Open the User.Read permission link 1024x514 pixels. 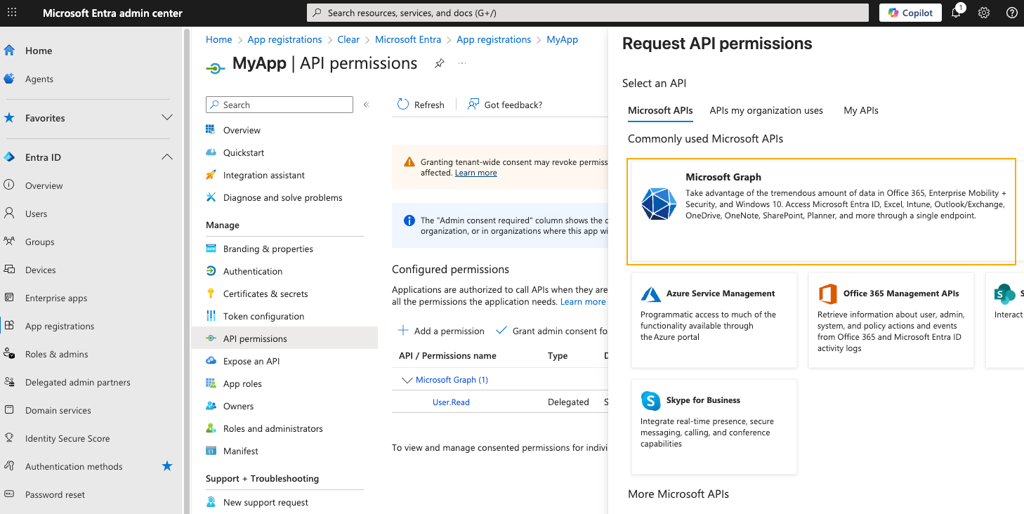pos(451,402)
